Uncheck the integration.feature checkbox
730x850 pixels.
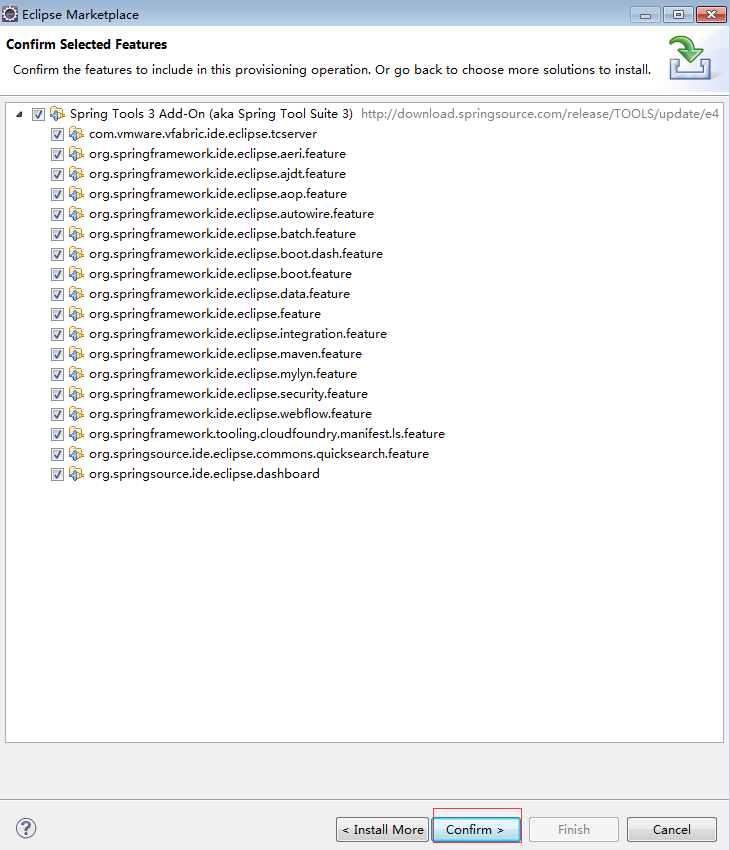(x=57, y=334)
